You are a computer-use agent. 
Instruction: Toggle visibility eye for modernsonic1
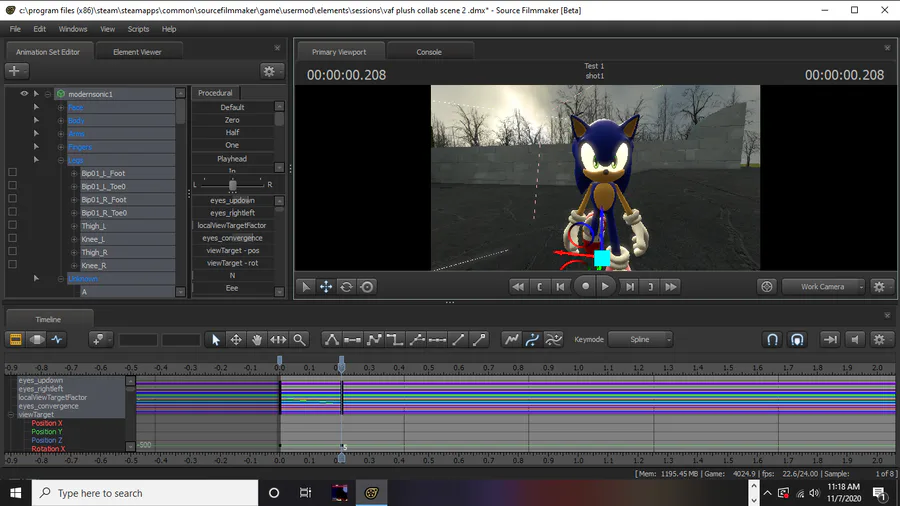coord(24,94)
